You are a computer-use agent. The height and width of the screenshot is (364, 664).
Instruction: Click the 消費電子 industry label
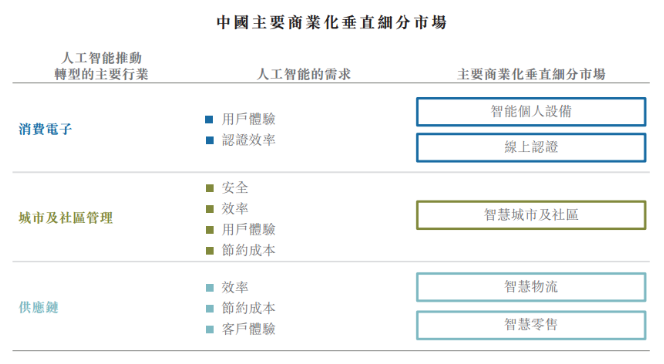click(x=45, y=129)
